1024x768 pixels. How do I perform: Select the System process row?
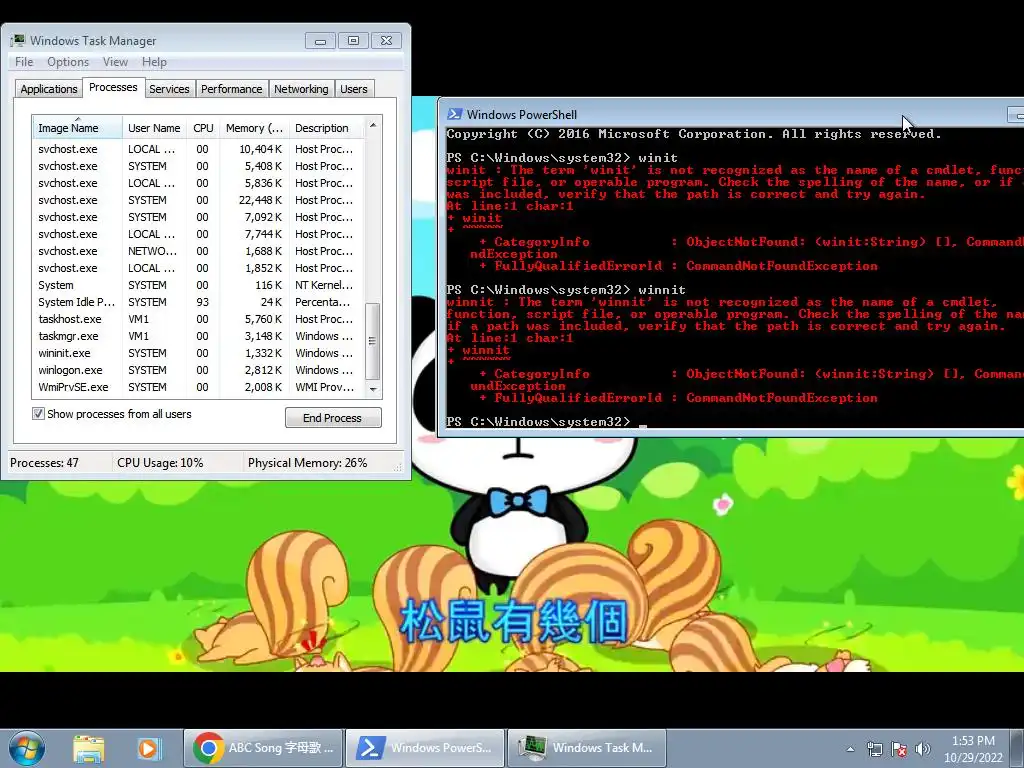(199, 285)
